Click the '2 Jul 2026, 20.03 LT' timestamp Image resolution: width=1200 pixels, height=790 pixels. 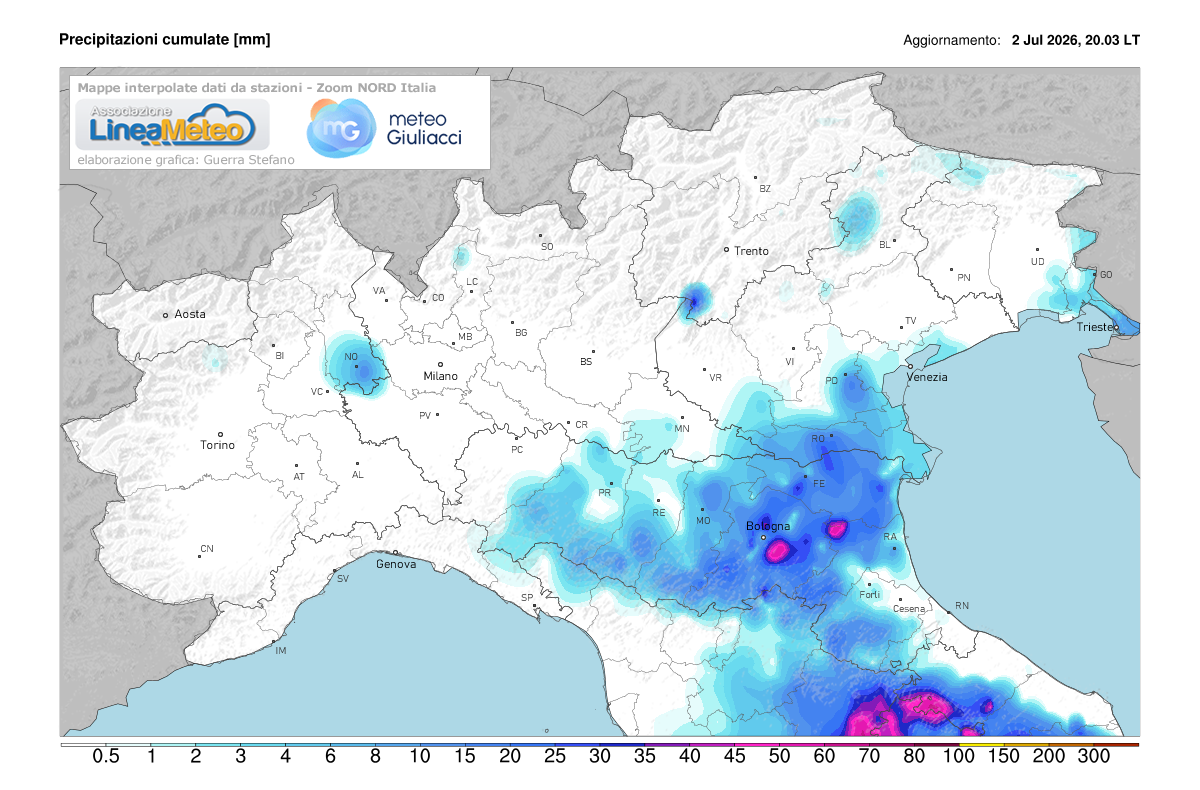pyautogui.click(x=1076, y=41)
